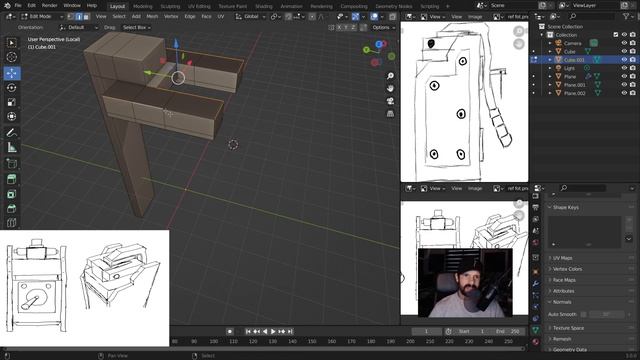640x360 pixels.
Task: Open the Global transform orientation dropdown
Action: point(250,17)
